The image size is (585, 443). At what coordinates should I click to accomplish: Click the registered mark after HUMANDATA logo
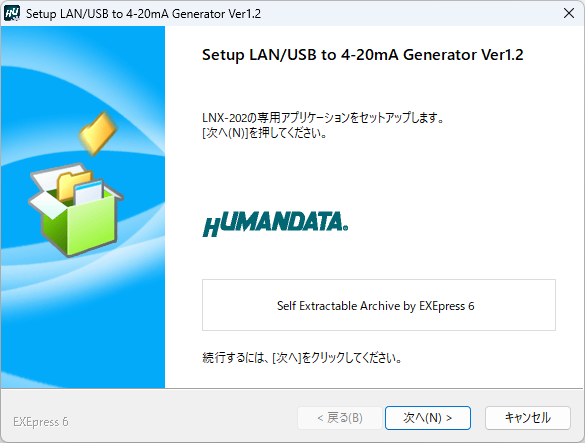tap(345, 227)
